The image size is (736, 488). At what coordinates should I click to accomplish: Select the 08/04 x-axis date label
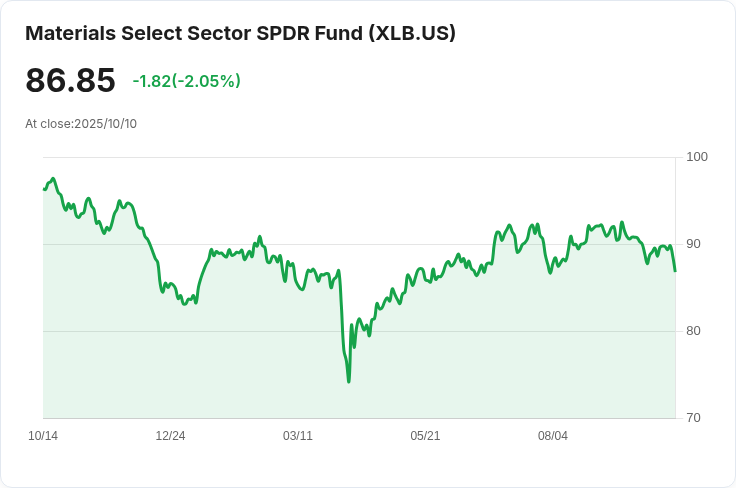tap(552, 436)
